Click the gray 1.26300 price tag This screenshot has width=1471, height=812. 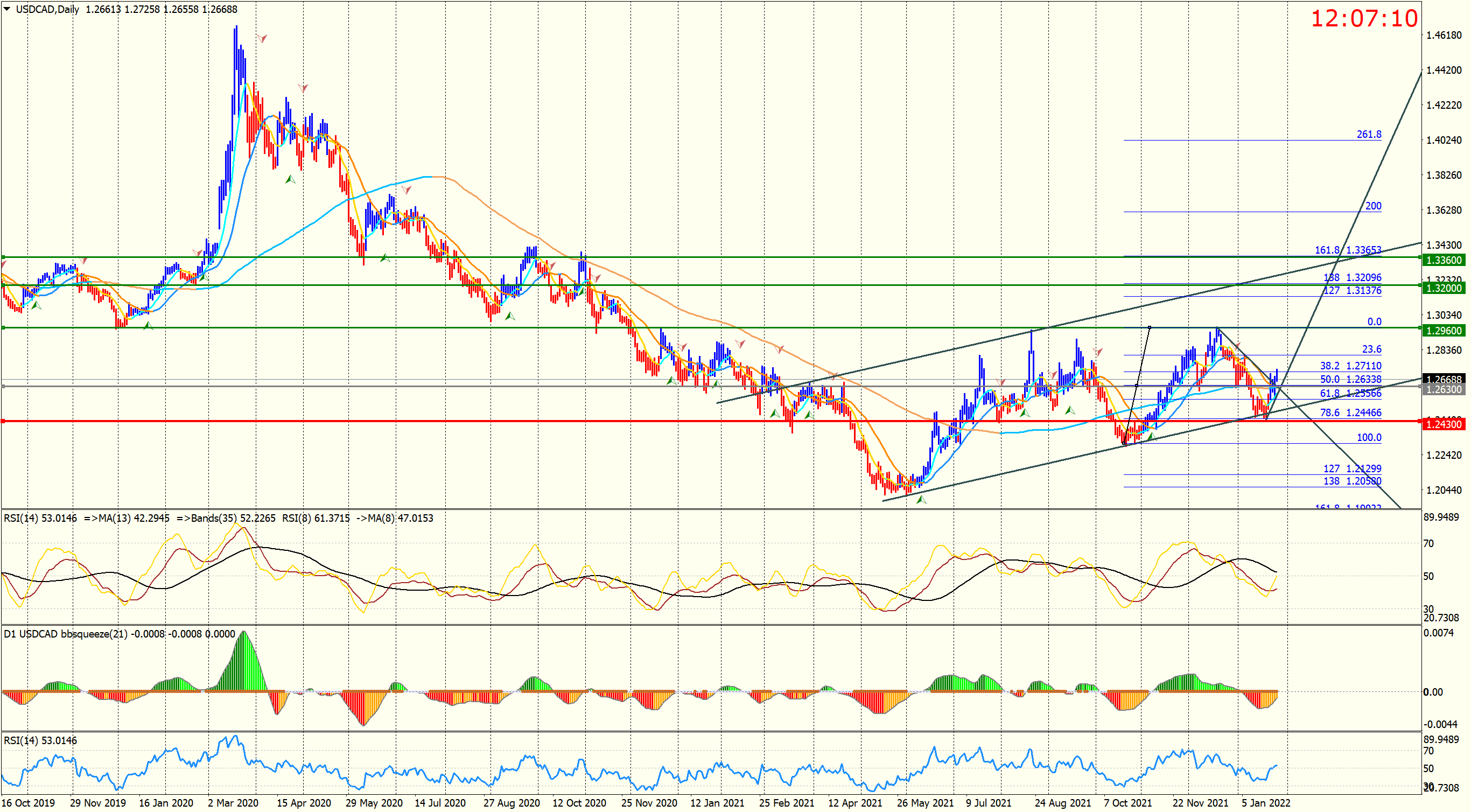coord(1443,389)
